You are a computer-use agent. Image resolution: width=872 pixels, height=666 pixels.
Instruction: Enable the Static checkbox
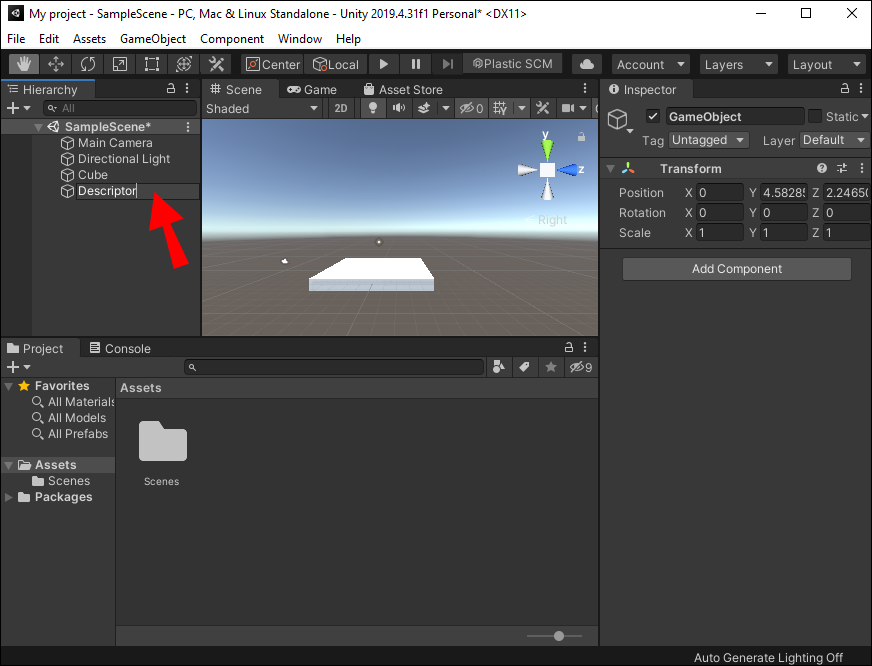815,116
